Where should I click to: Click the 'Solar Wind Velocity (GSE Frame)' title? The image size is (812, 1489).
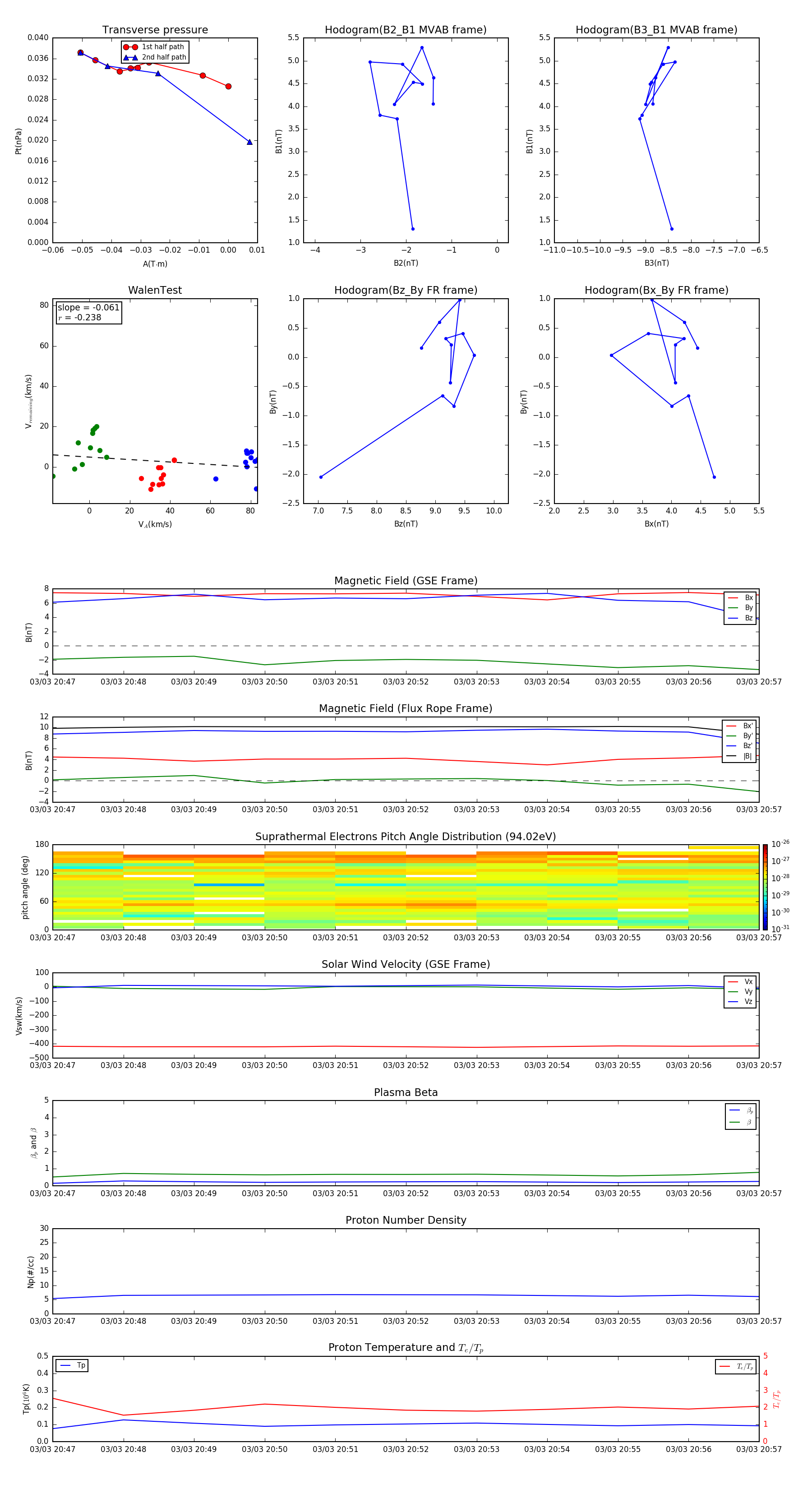(x=406, y=964)
